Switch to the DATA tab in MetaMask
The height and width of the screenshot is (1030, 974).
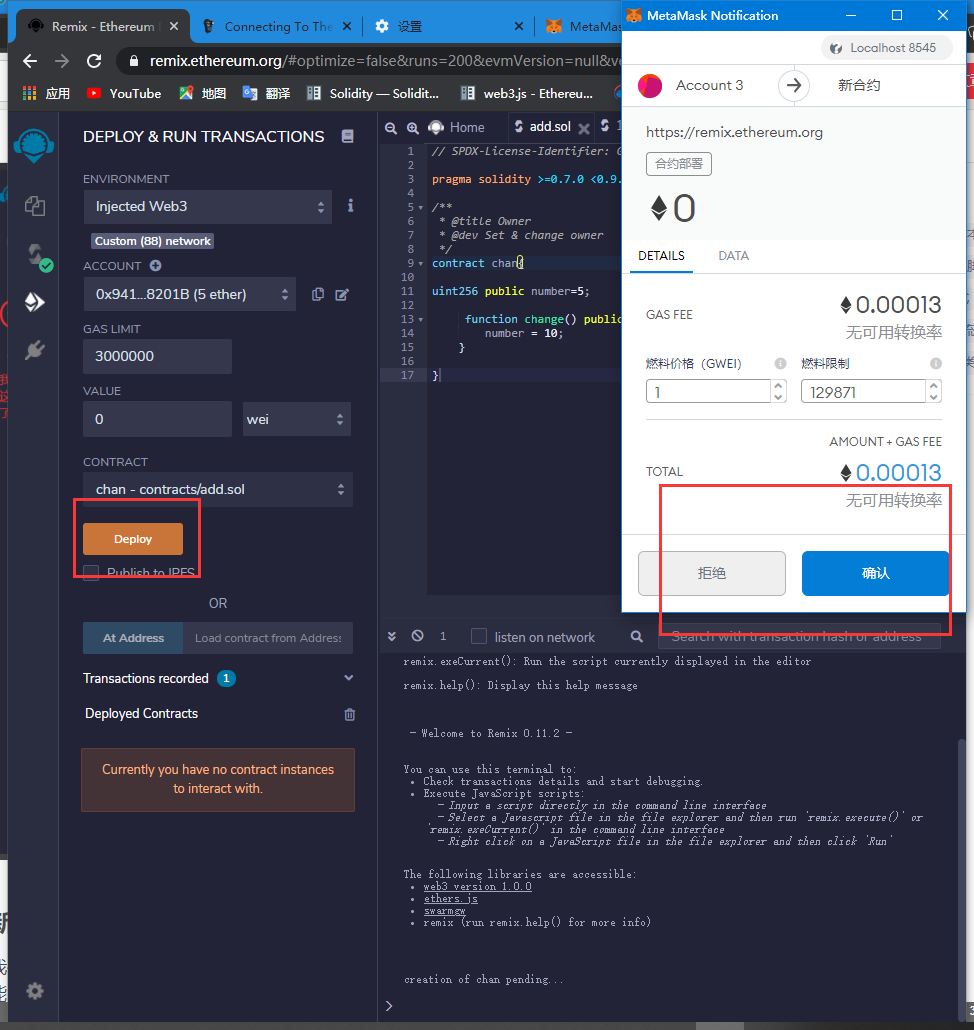[733, 256]
